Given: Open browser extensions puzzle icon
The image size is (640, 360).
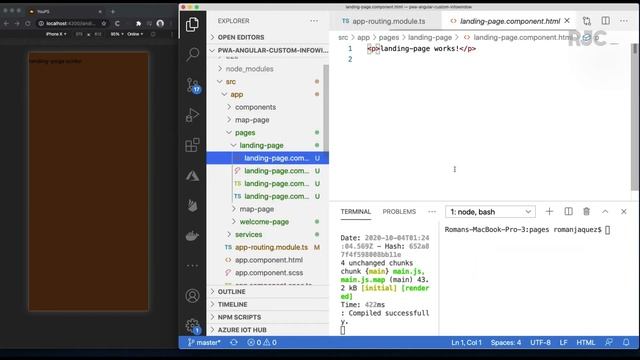Looking at the screenshot, I should (138, 24).
